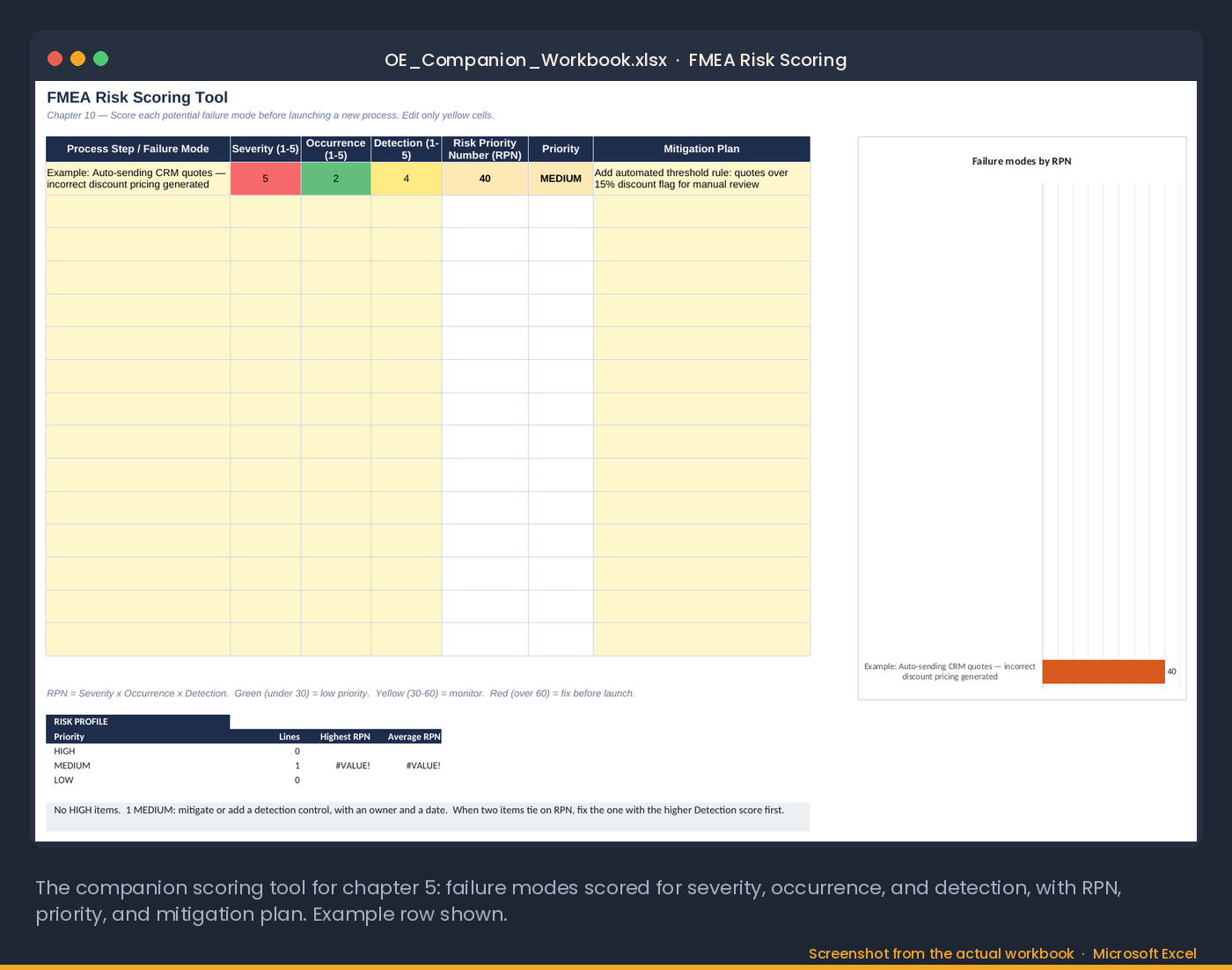
Task: Click the orange minimize dot in title bar
Action: (77, 59)
